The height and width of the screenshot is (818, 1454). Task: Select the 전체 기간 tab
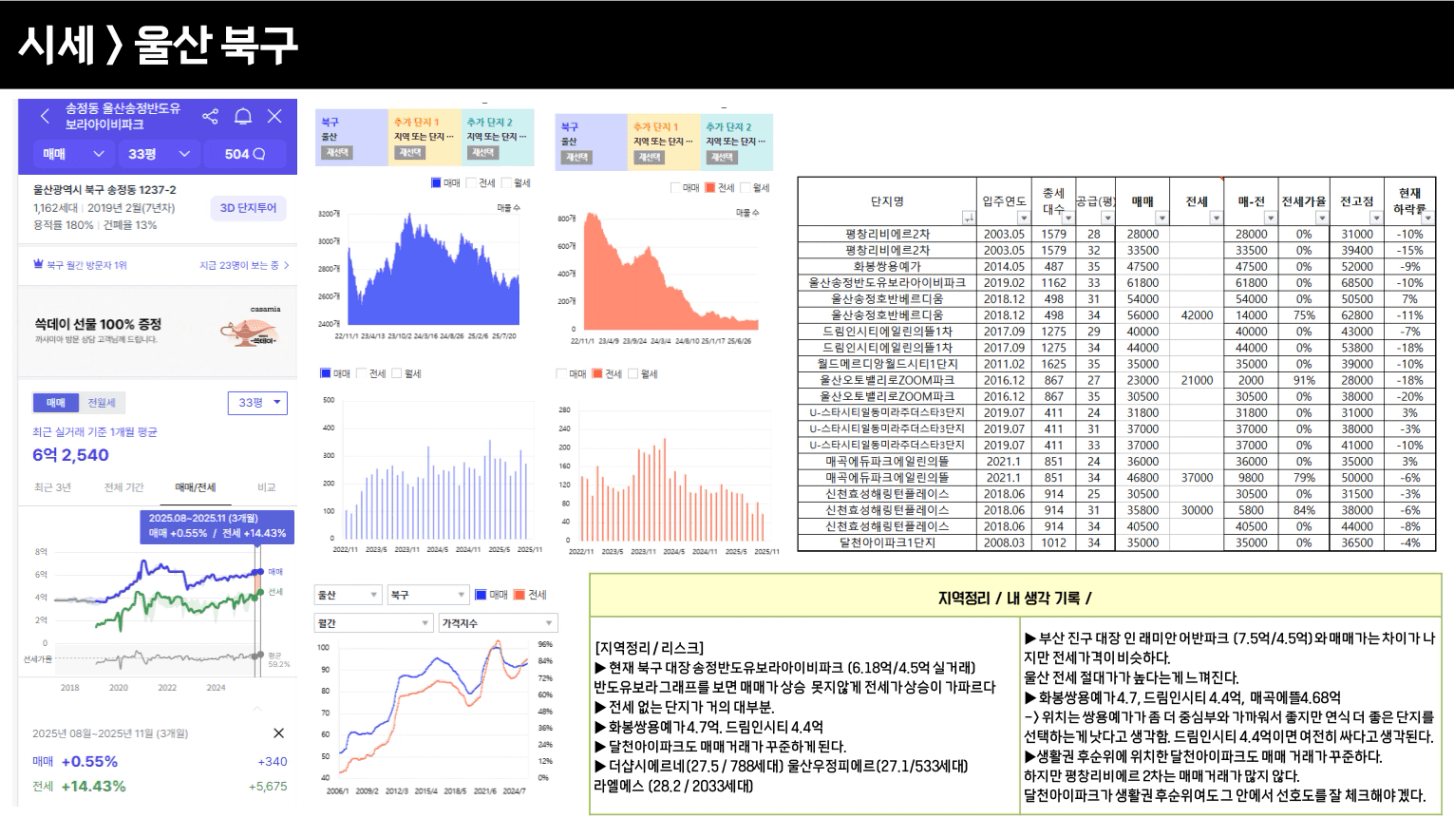124,487
